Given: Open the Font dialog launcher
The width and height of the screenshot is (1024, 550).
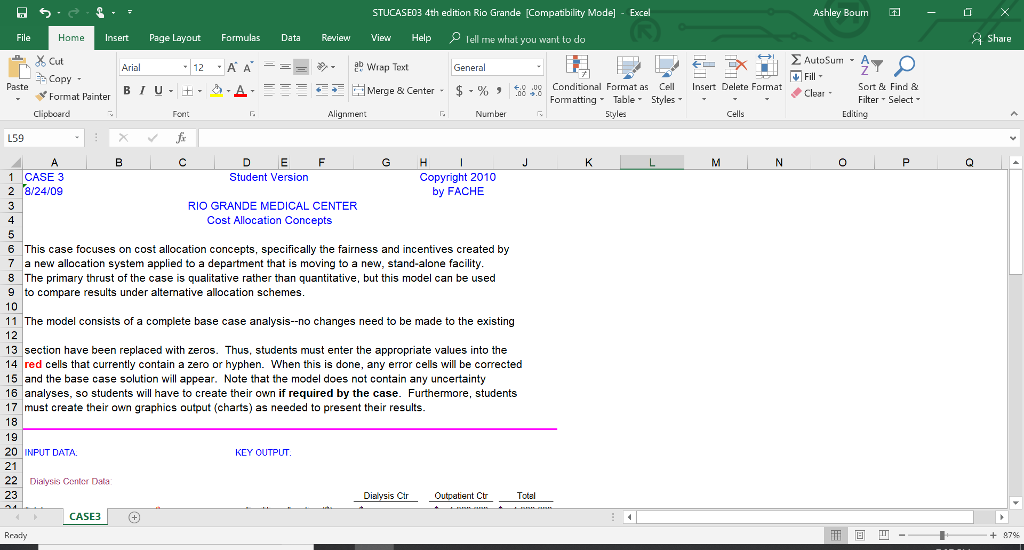Looking at the screenshot, I should click(x=252, y=114).
